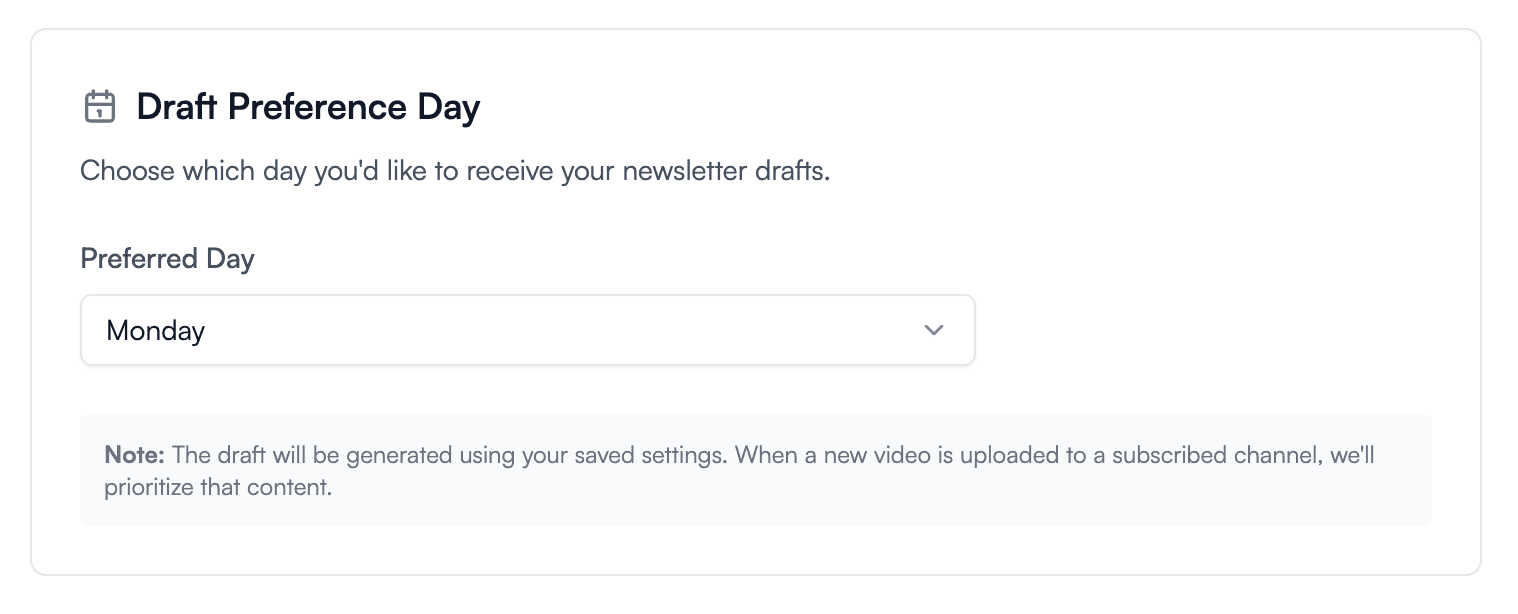1518x614 pixels.
Task: Select the Monday text inside the dropdown
Action: 155,330
